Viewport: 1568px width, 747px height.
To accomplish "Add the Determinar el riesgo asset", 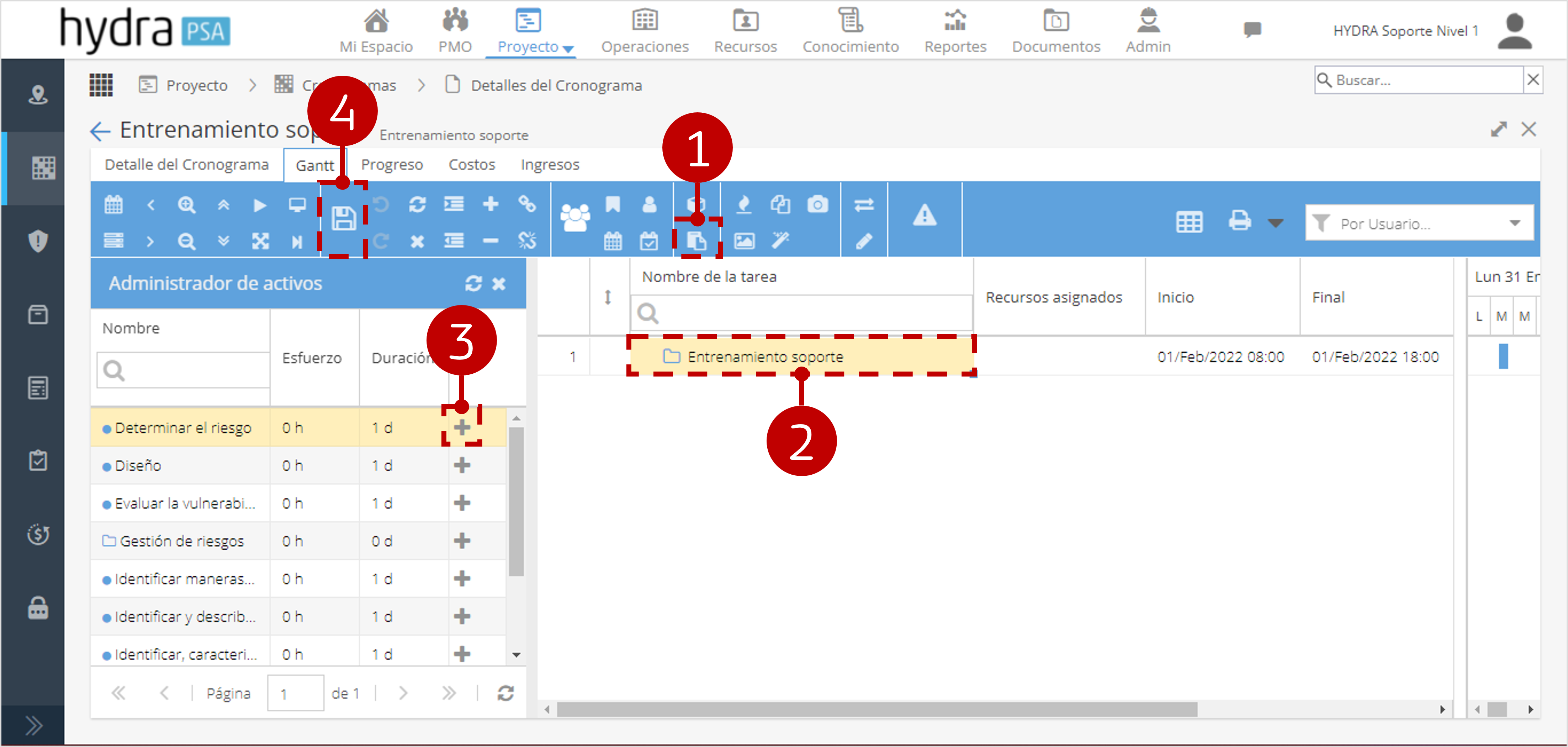I will tap(462, 427).
